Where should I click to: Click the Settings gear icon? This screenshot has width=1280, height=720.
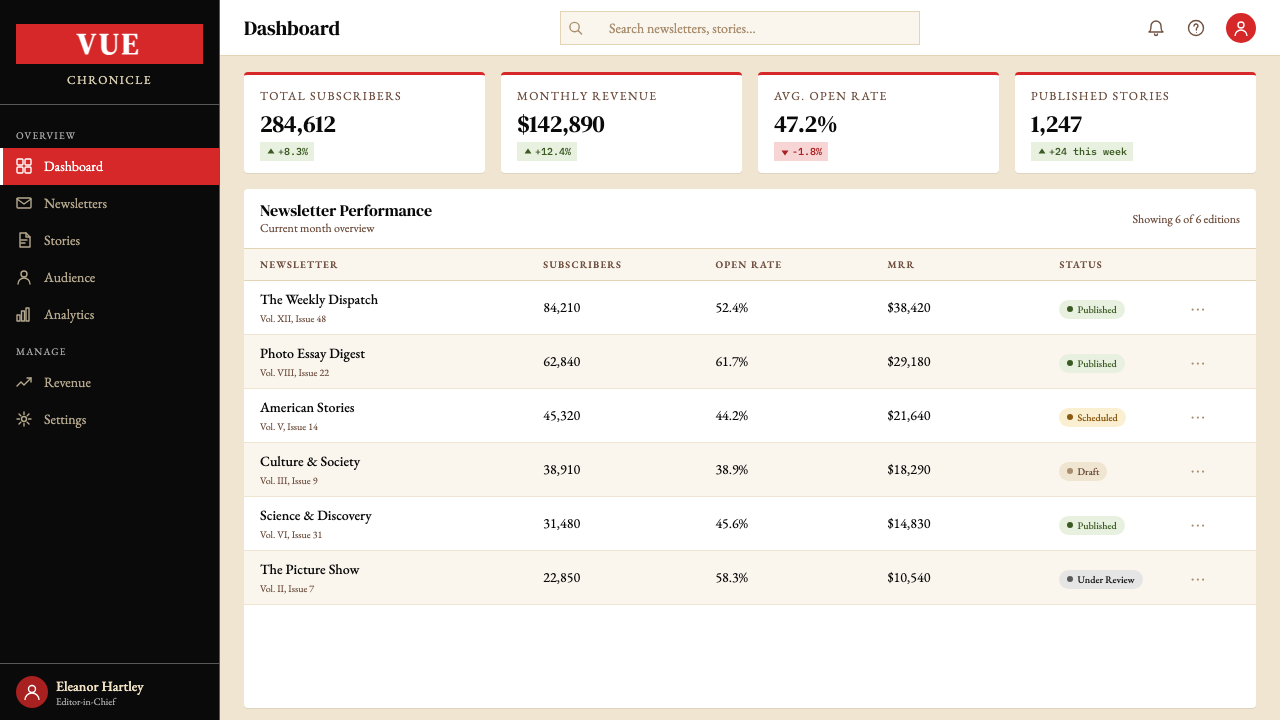(24, 419)
